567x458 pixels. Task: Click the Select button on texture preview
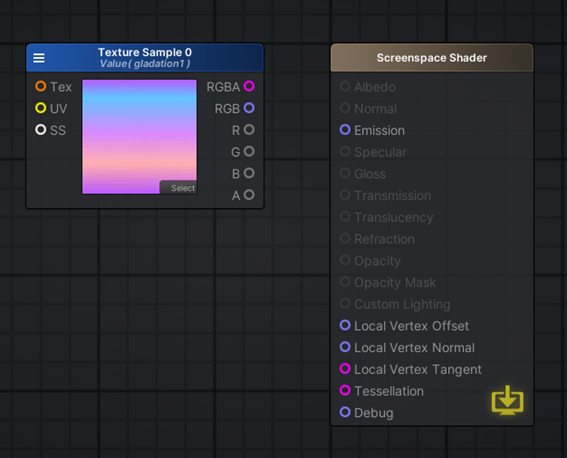179,188
